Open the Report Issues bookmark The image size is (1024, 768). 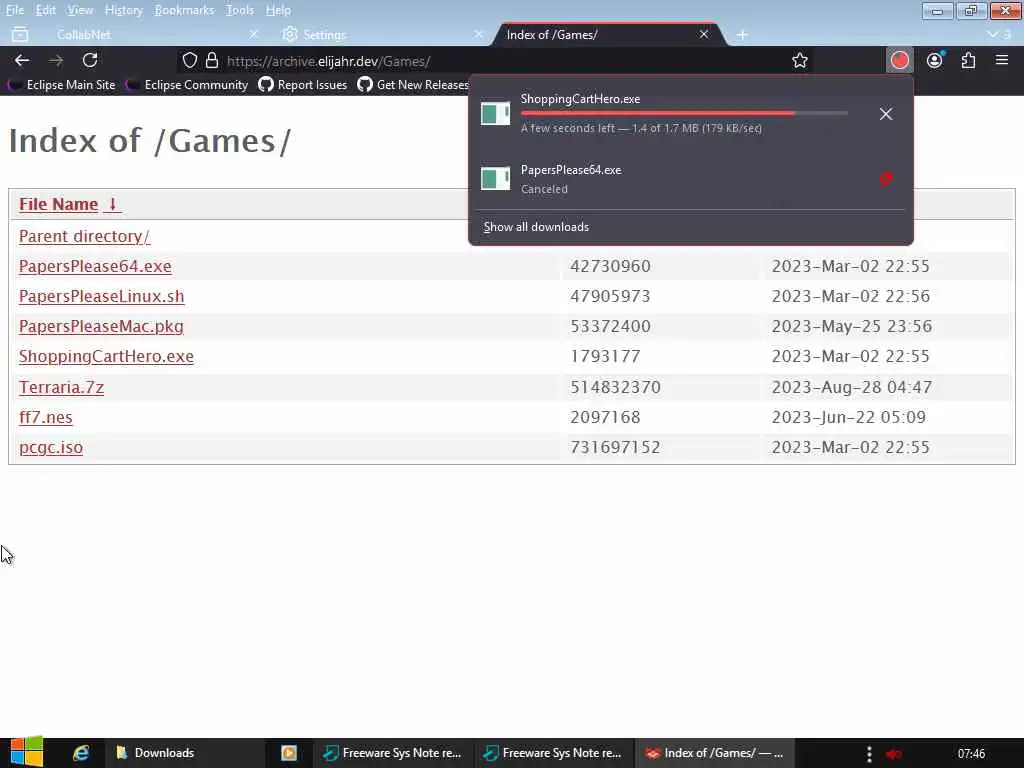coord(302,85)
